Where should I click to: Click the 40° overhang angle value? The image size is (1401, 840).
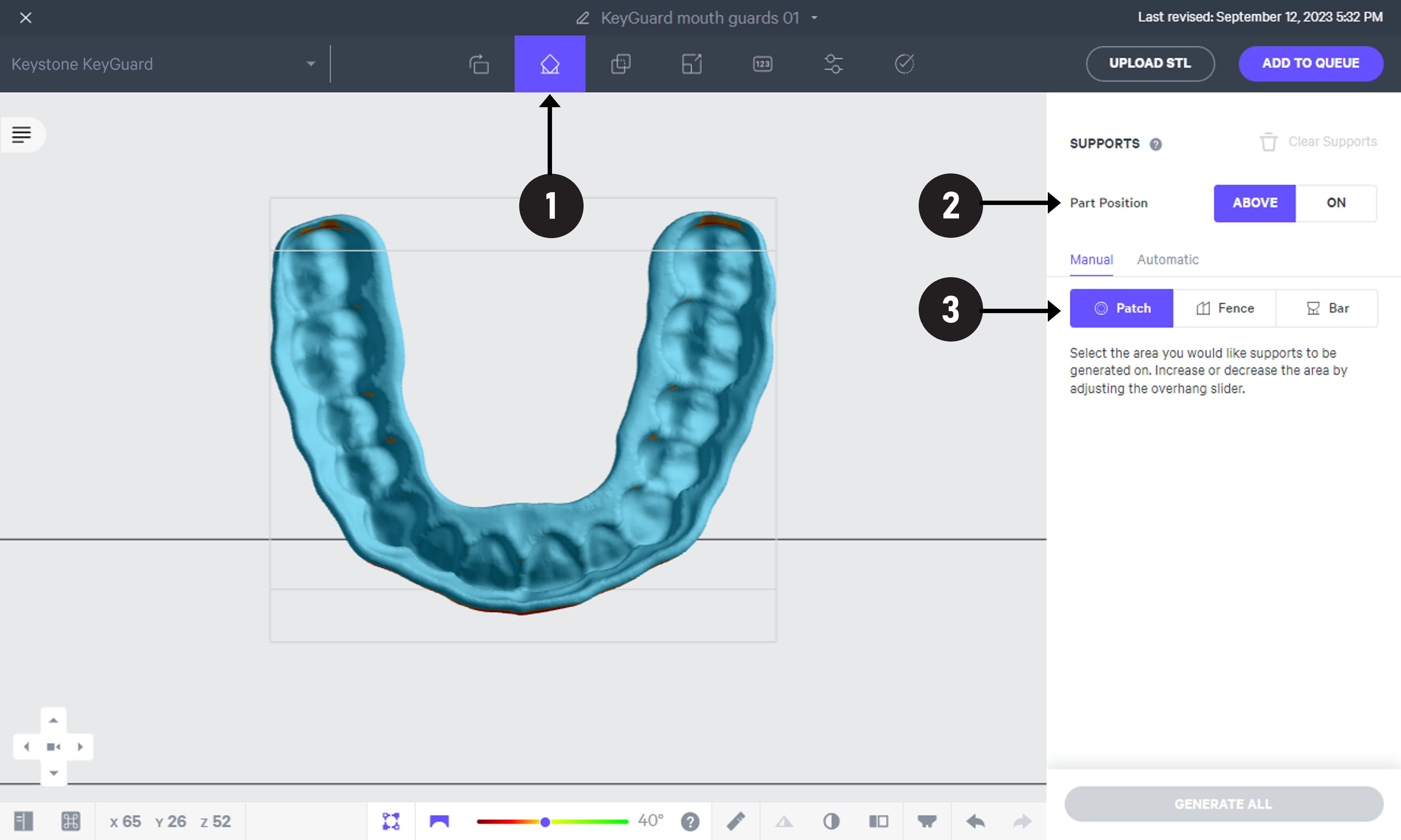coord(650,820)
